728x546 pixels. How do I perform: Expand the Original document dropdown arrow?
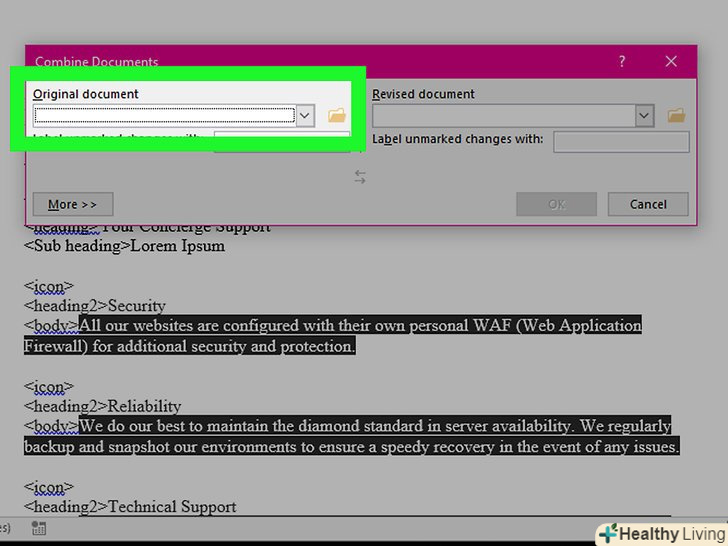click(x=305, y=116)
